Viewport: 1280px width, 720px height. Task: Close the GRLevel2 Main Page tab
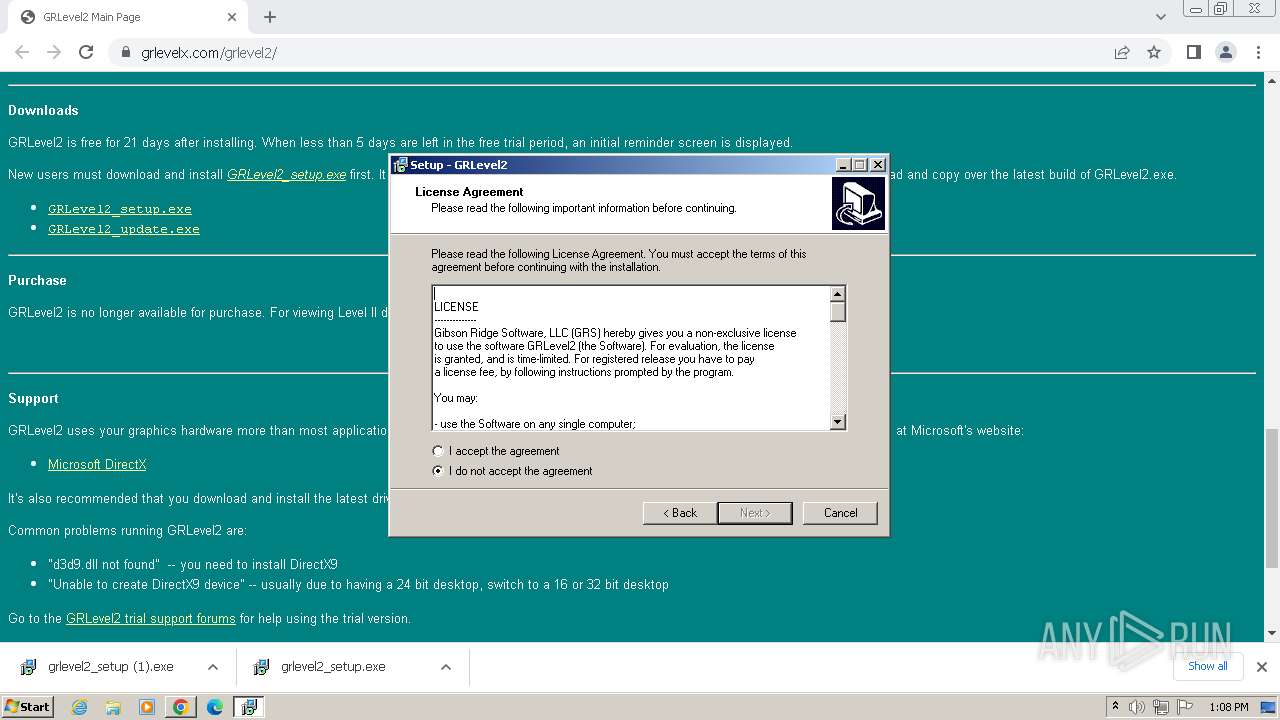click(232, 17)
